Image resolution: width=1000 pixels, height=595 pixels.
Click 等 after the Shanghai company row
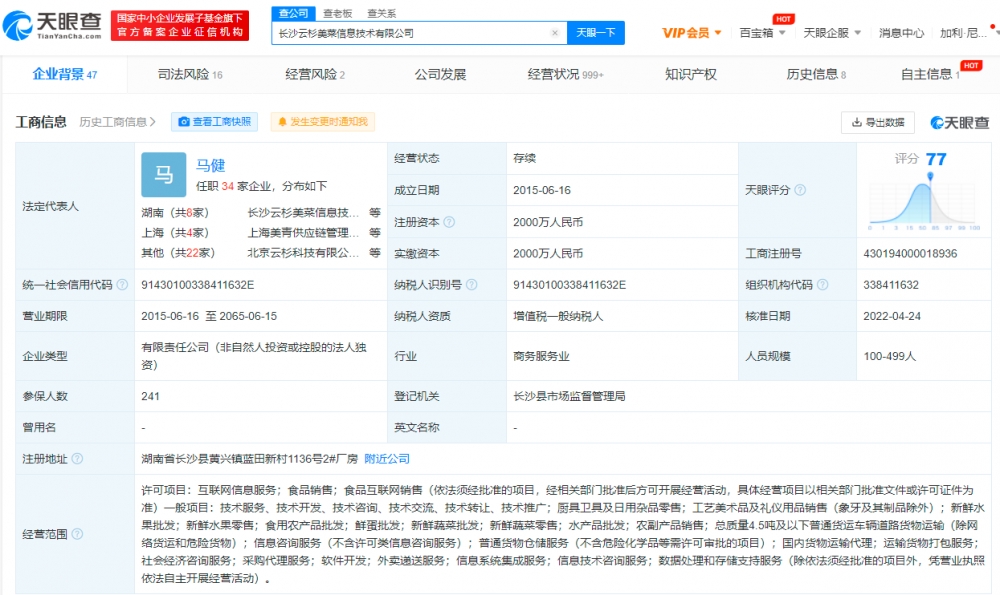click(375, 233)
